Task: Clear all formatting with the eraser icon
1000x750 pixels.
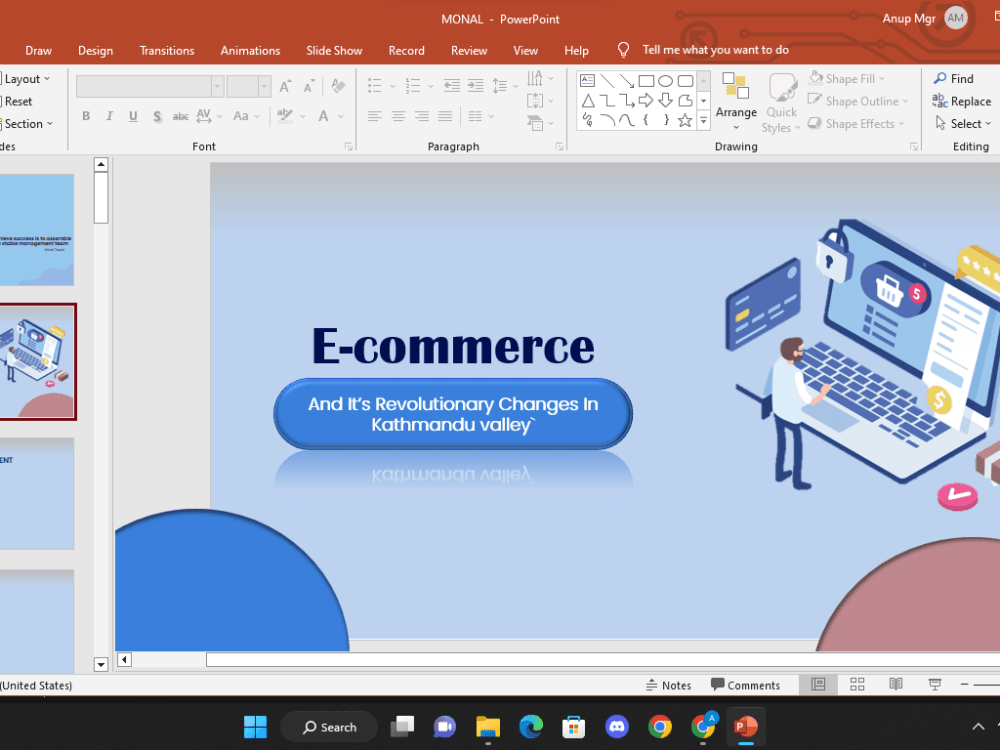Action: 338,86
